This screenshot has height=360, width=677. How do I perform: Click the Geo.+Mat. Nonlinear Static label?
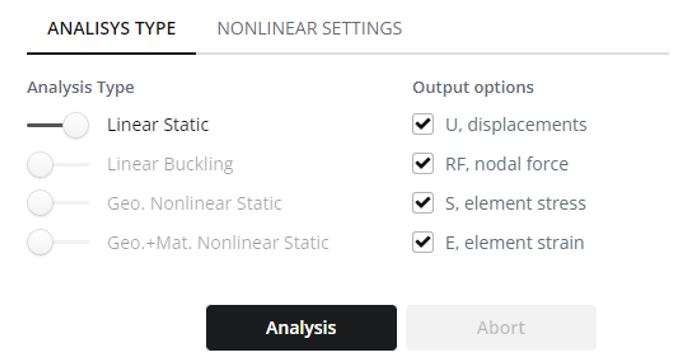218,243
